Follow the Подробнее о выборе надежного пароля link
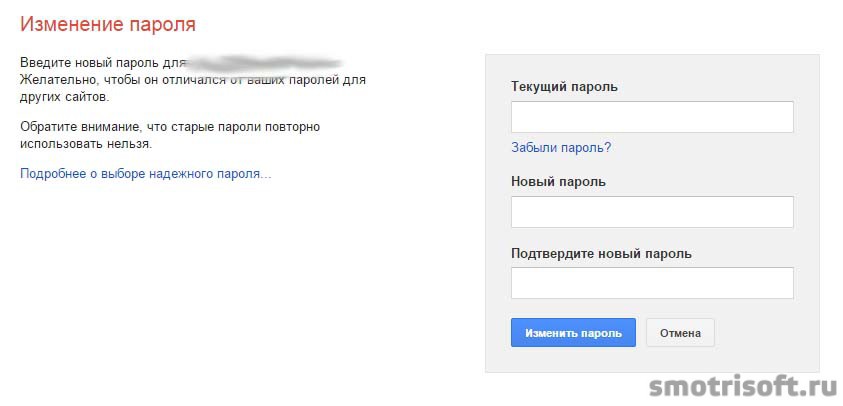 (x=146, y=174)
